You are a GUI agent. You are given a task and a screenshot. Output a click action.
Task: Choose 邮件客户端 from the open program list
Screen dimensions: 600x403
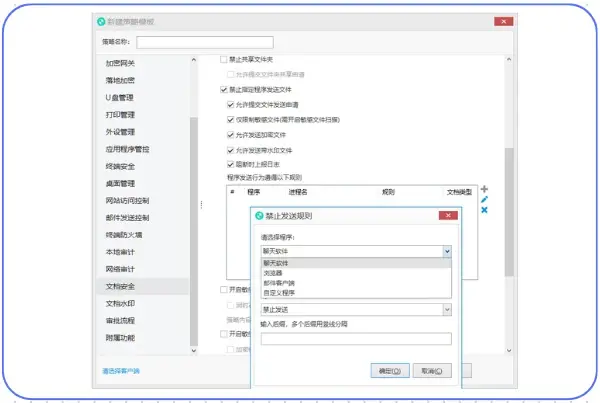356,283
